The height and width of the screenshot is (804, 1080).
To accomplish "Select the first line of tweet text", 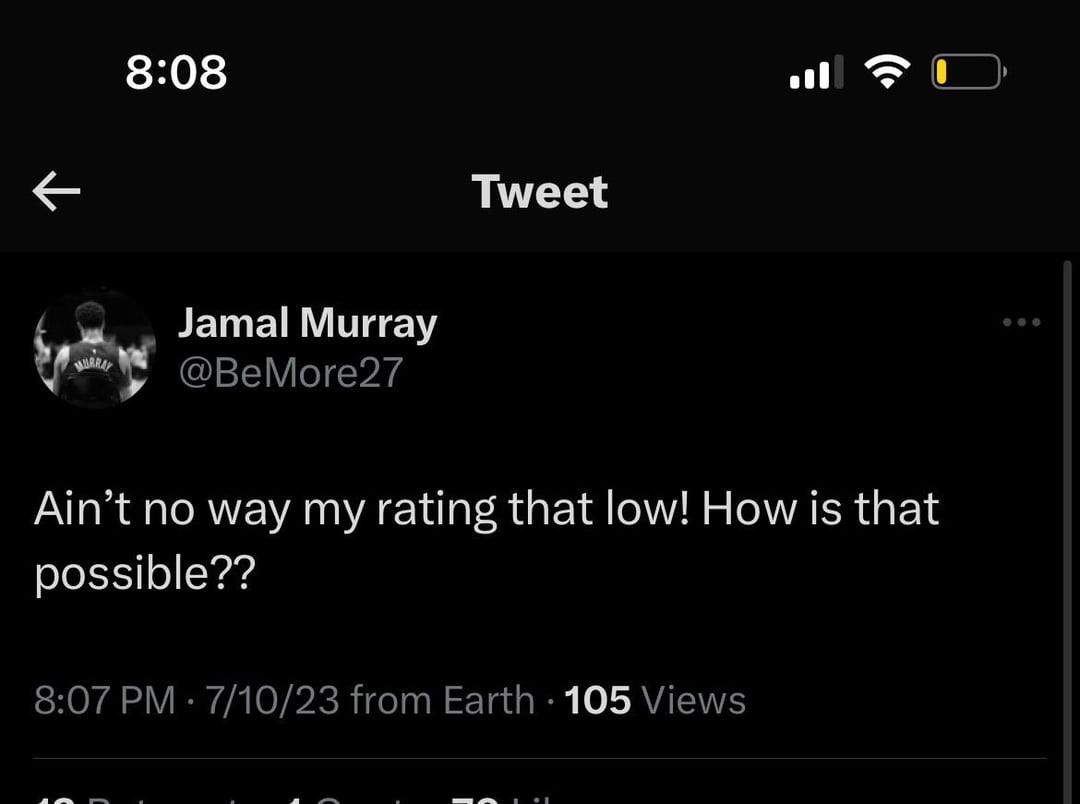I will click(486, 510).
